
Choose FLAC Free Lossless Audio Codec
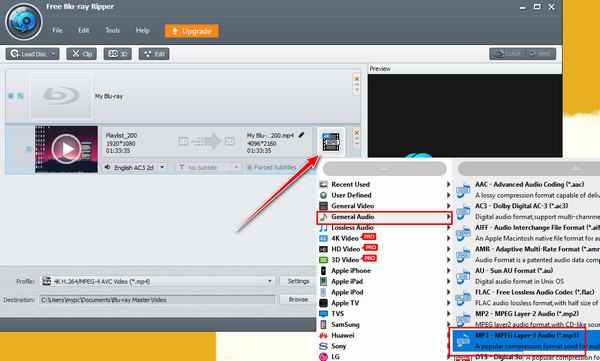click(x=527, y=297)
